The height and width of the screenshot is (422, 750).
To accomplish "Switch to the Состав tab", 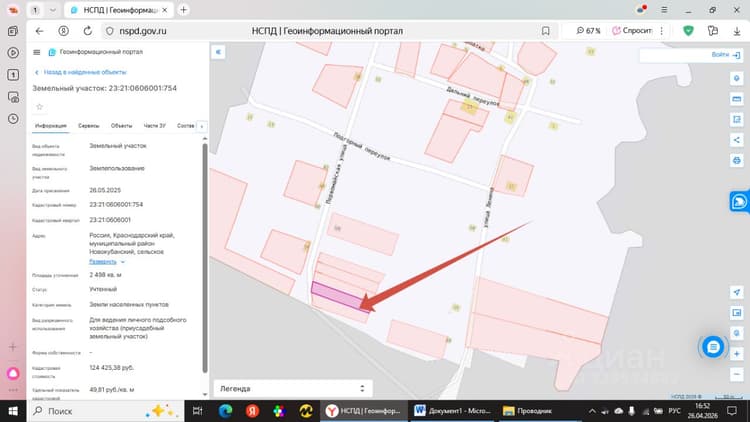I will [186, 126].
